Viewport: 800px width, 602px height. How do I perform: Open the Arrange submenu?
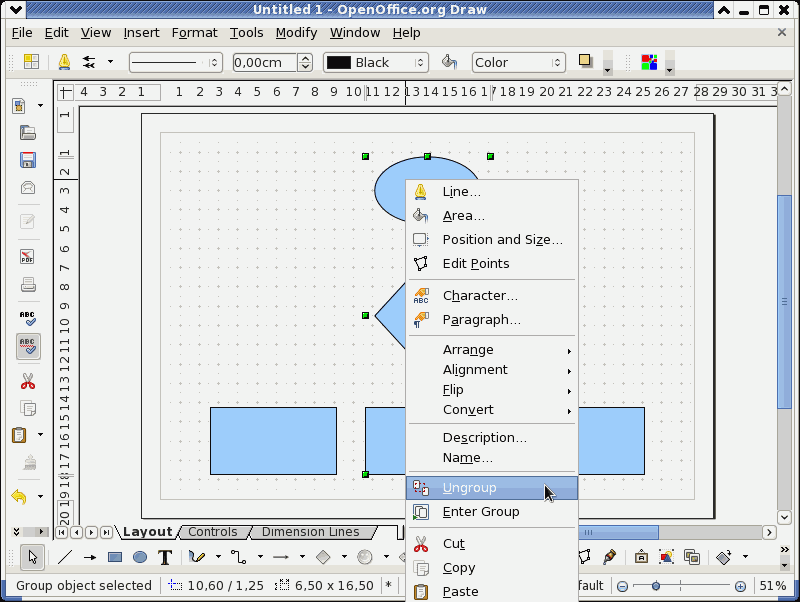[x=492, y=350]
